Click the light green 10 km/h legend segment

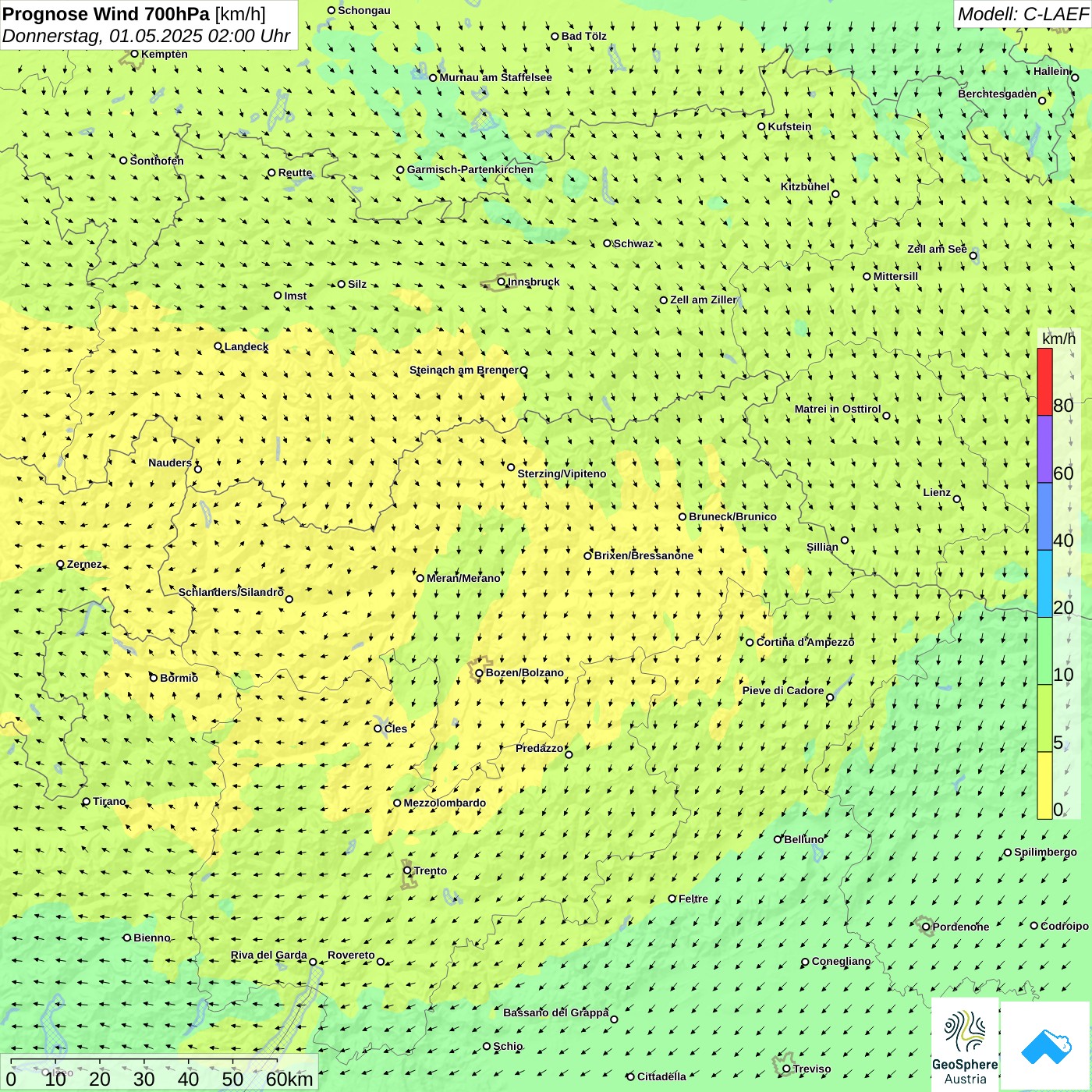pos(1044,651)
